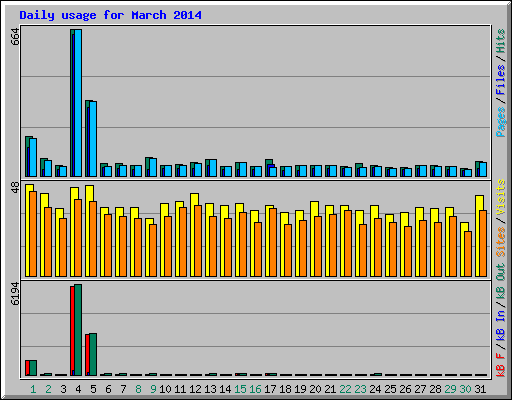This screenshot has height=400, width=512.
Task: Click the 'Hits' legend label
Action: click(x=501, y=41)
